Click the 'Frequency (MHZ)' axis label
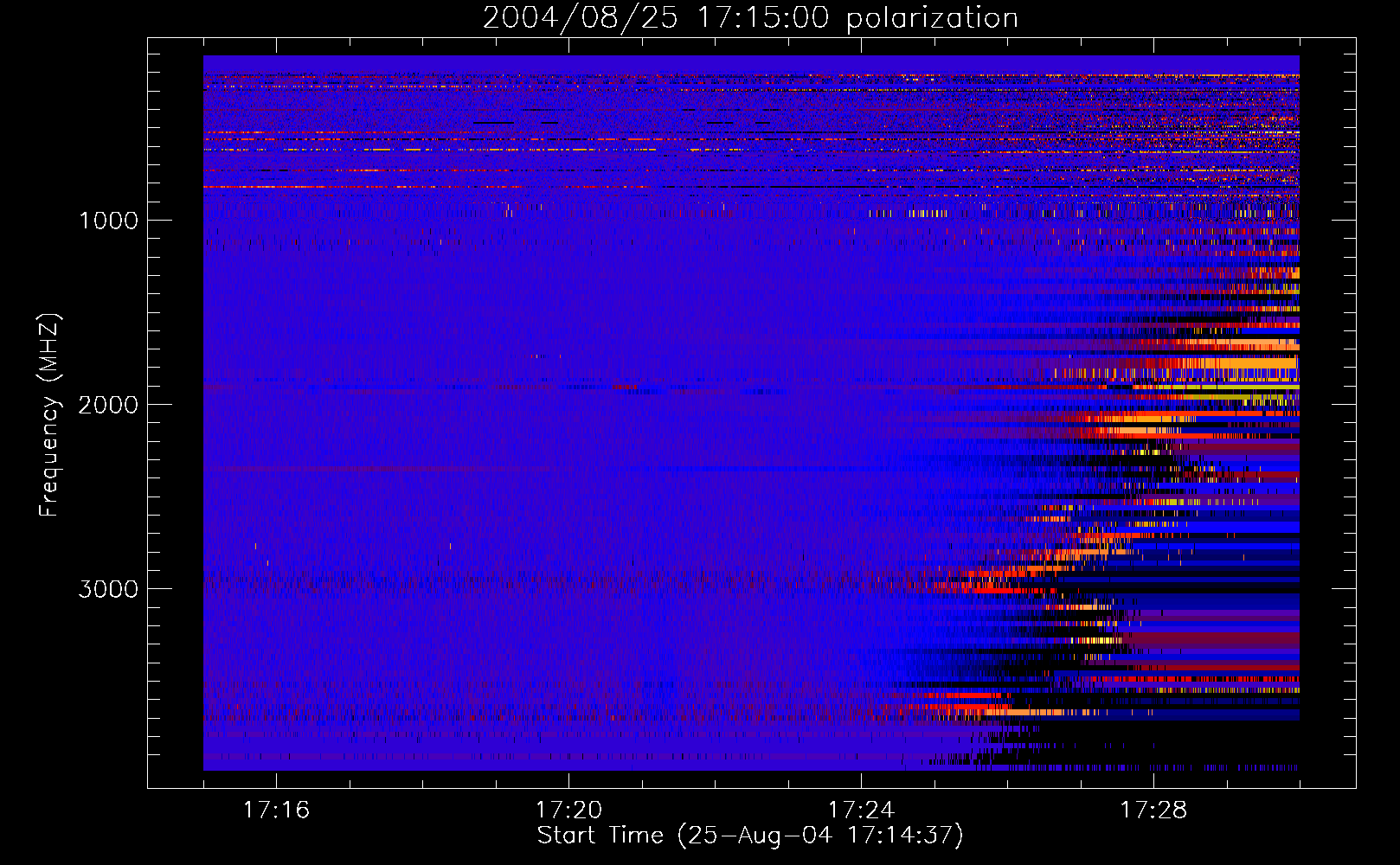This screenshot has width=1400, height=865. (49, 415)
